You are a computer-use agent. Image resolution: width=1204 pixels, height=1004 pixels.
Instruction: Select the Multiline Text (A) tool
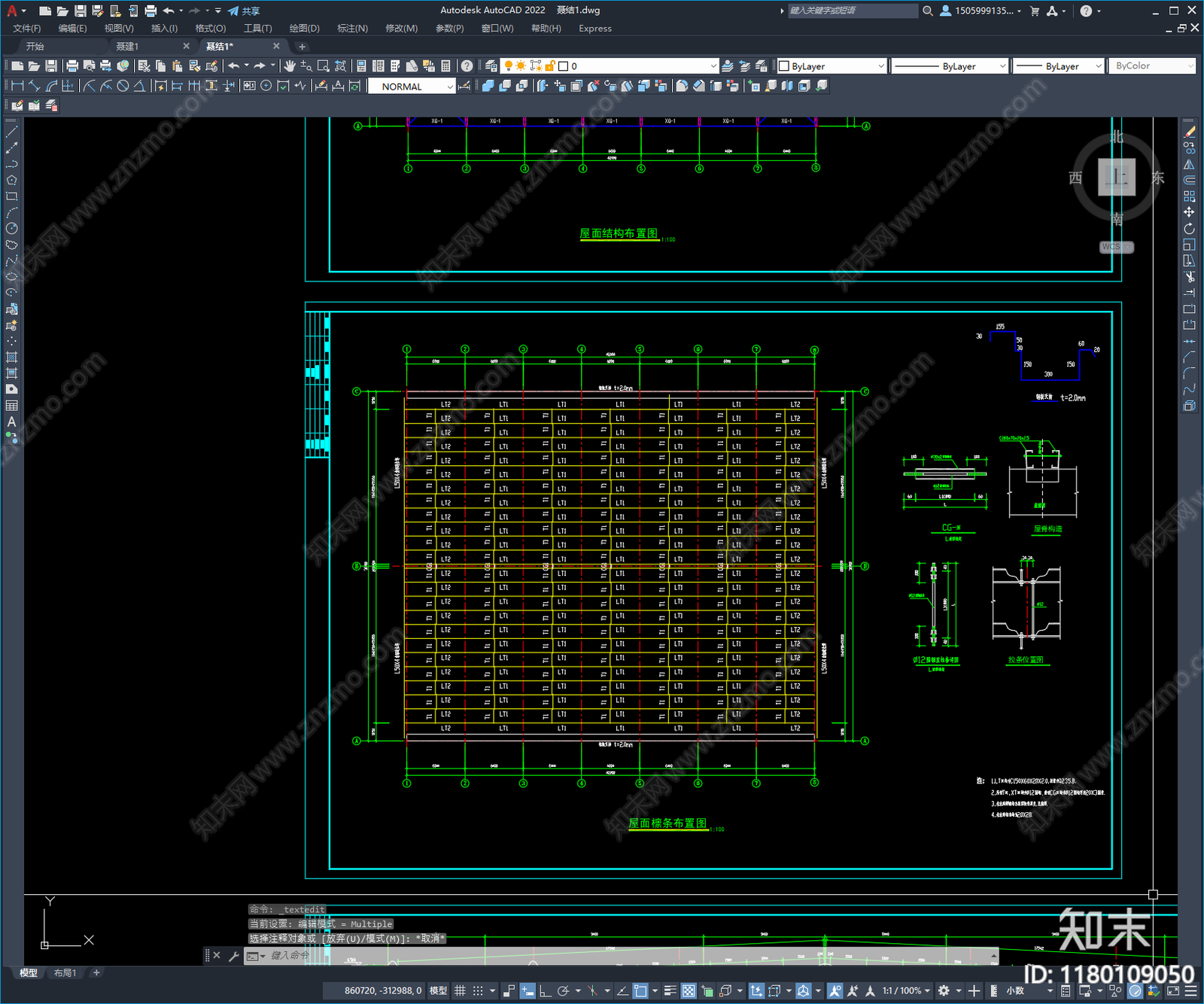pyautogui.click(x=11, y=421)
